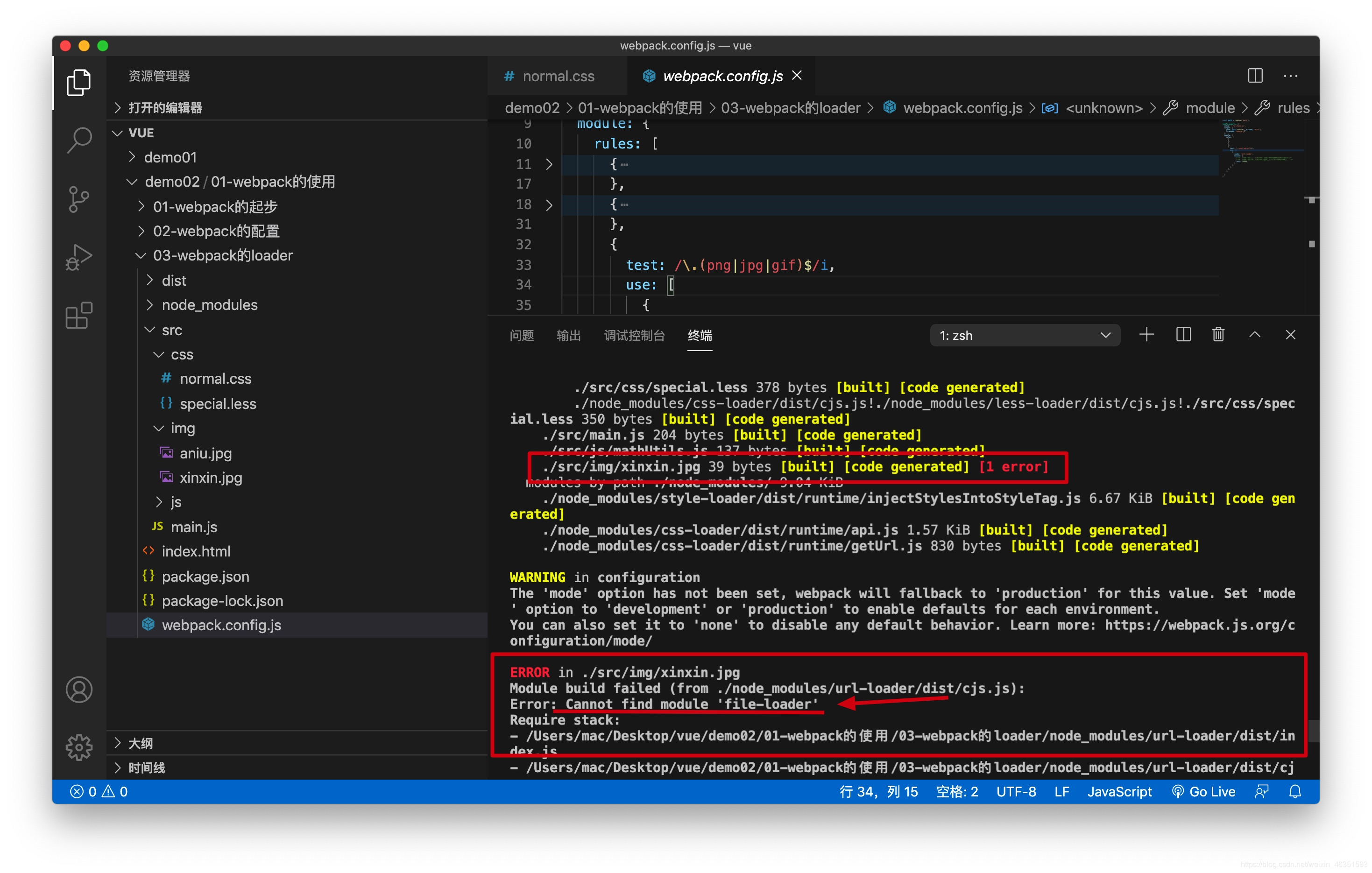Viewport: 1372px width, 873px height.
Task: Show errors and warnings count
Action: tap(99, 792)
